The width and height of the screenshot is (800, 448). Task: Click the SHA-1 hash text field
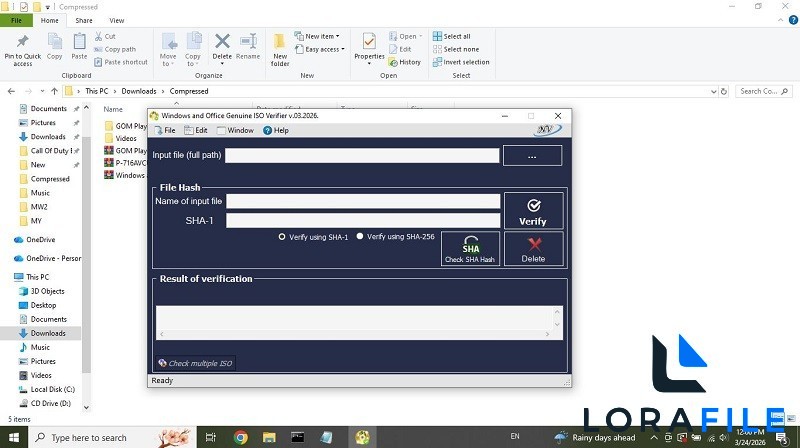click(363, 220)
